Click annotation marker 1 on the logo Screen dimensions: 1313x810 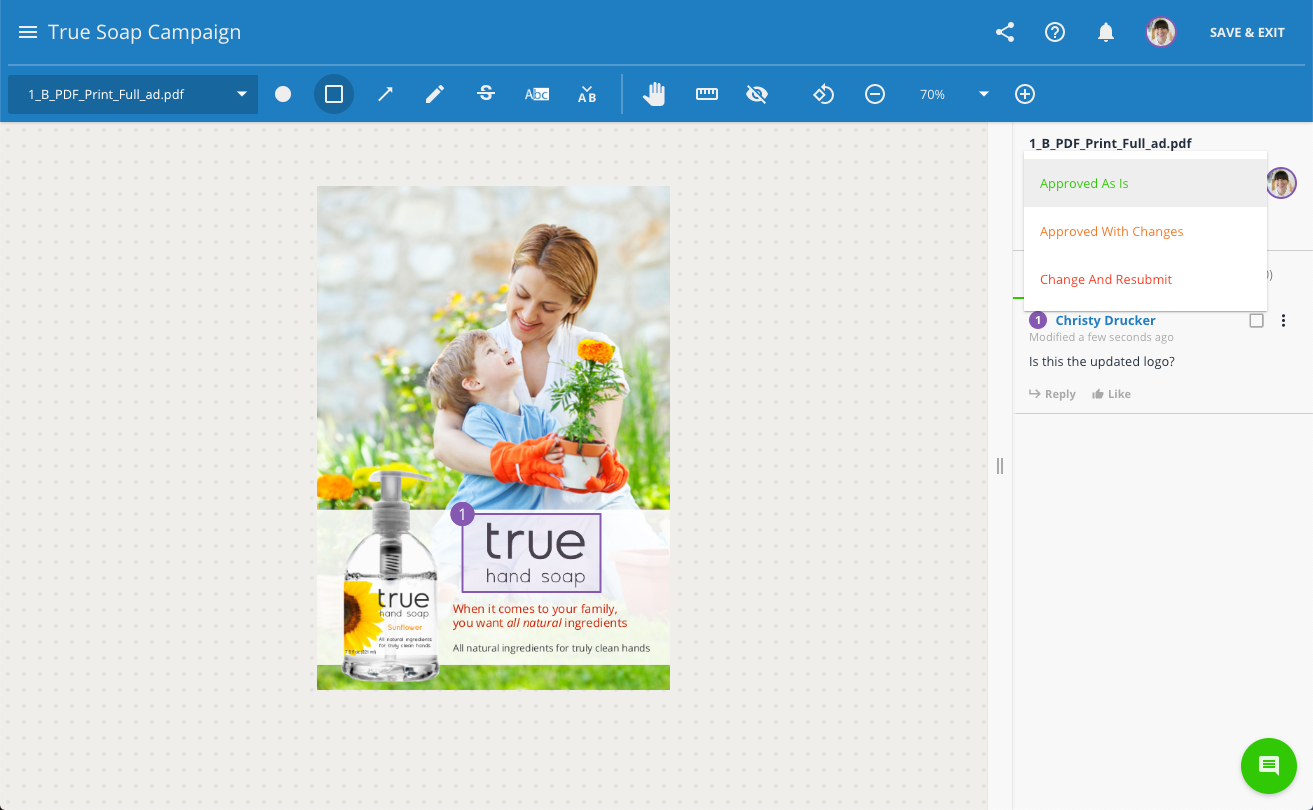[x=462, y=515]
